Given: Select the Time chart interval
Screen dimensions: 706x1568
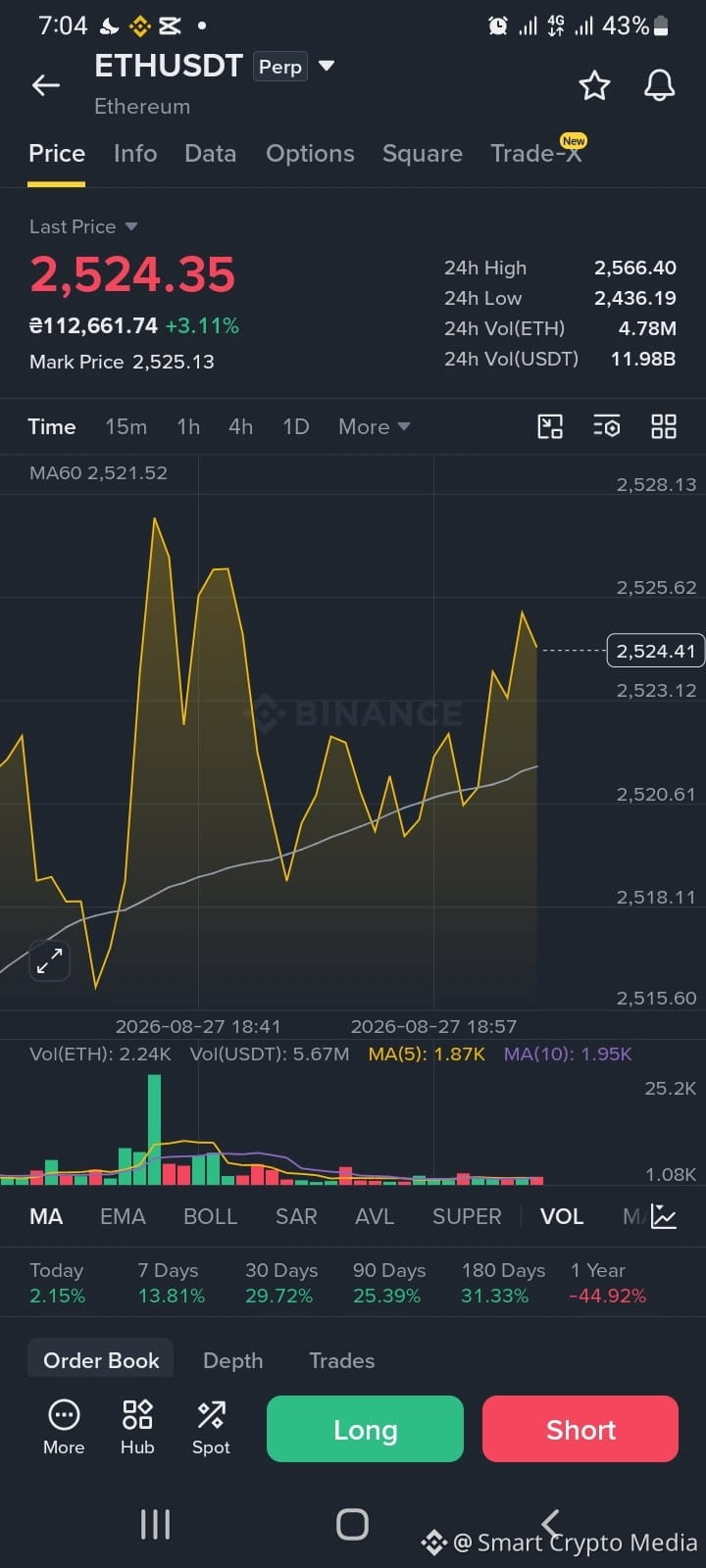Looking at the screenshot, I should tap(52, 426).
